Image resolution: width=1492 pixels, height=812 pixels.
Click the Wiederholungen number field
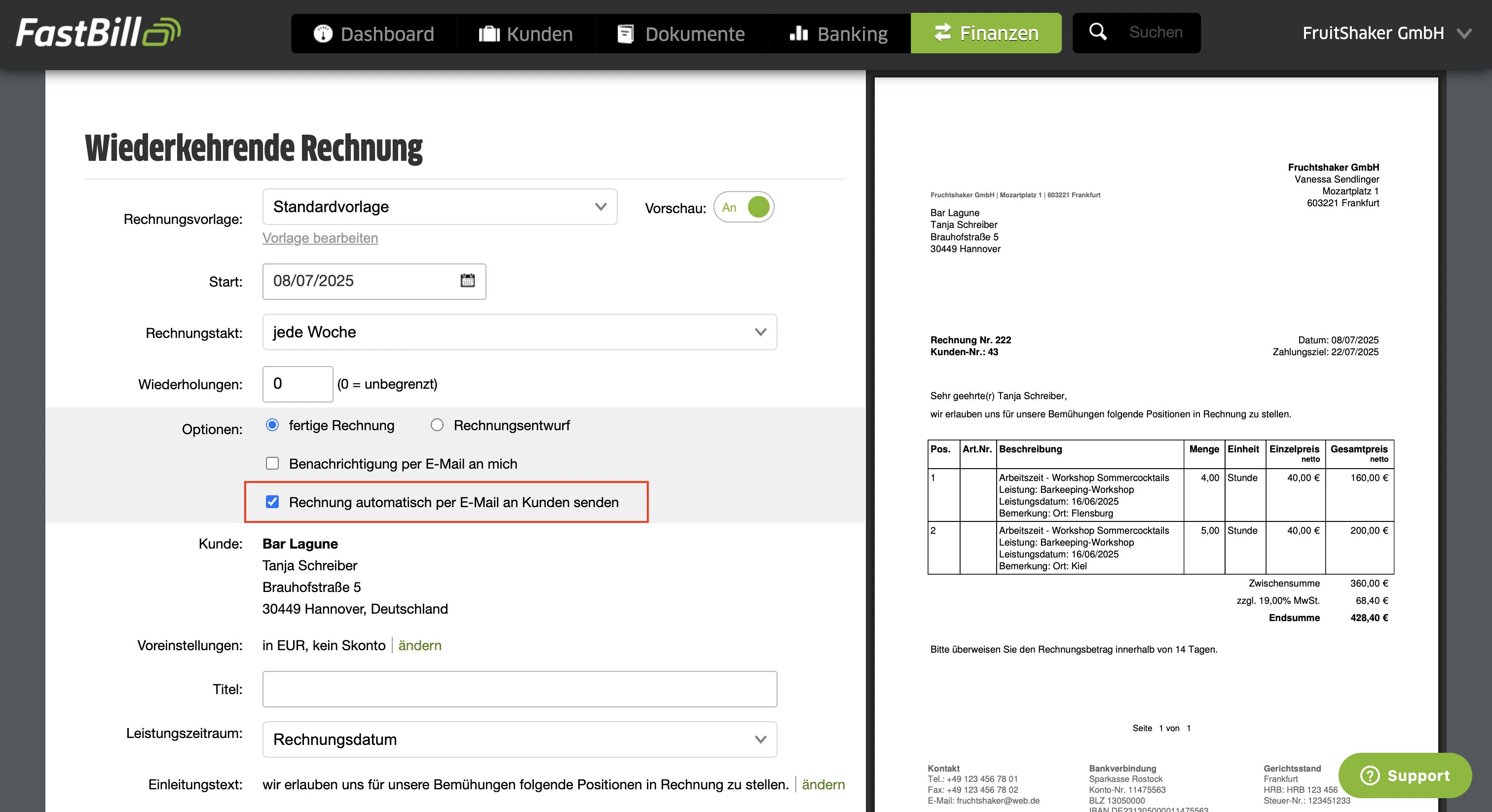(x=298, y=383)
